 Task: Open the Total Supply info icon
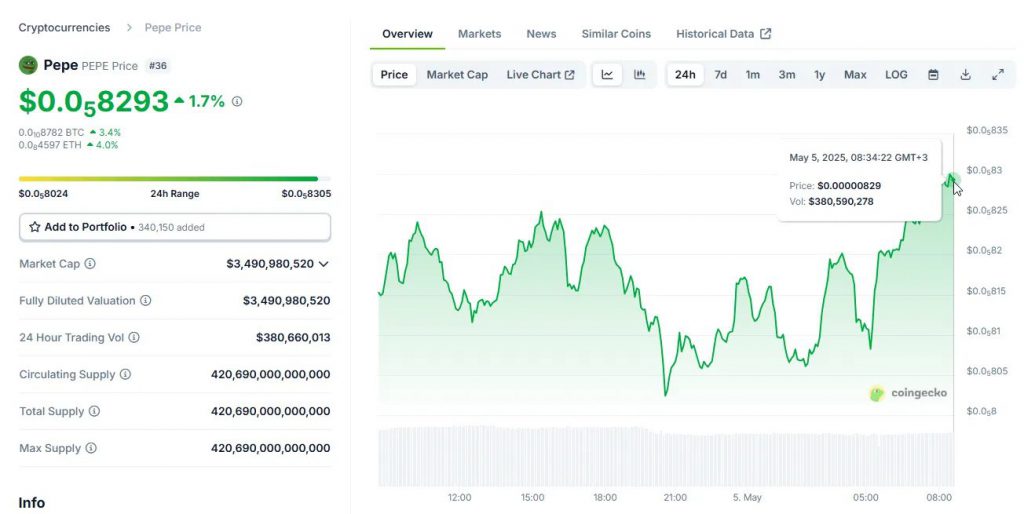pyautogui.click(x=94, y=411)
